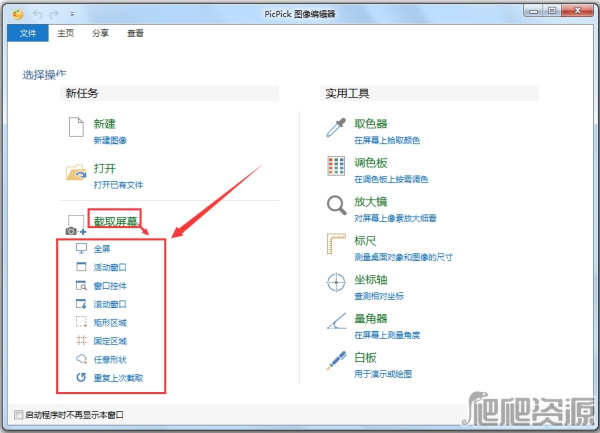This screenshot has width=600, height=433.
Task: Click 测量桌面对象和图像的尺寸 description
Action: pyautogui.click(x=403, y=257)
